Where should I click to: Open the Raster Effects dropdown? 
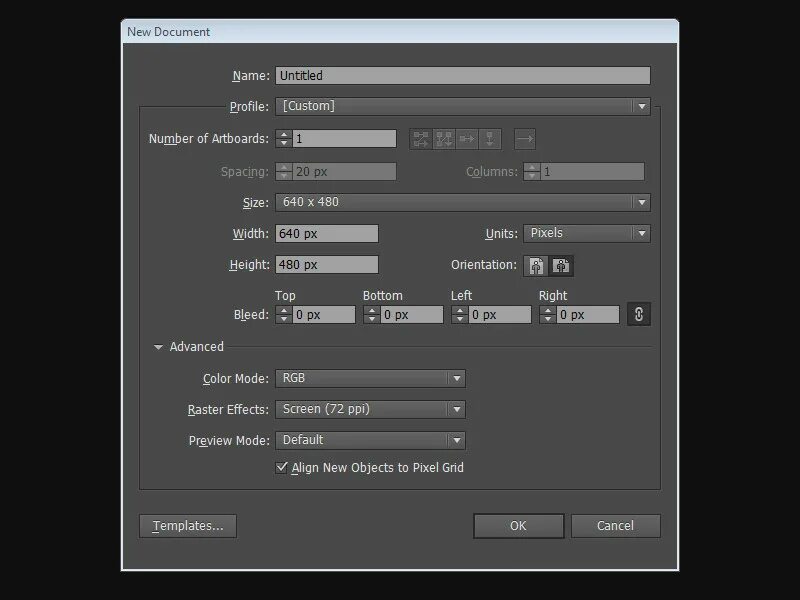pyautogui.click(x=370, y=409)
